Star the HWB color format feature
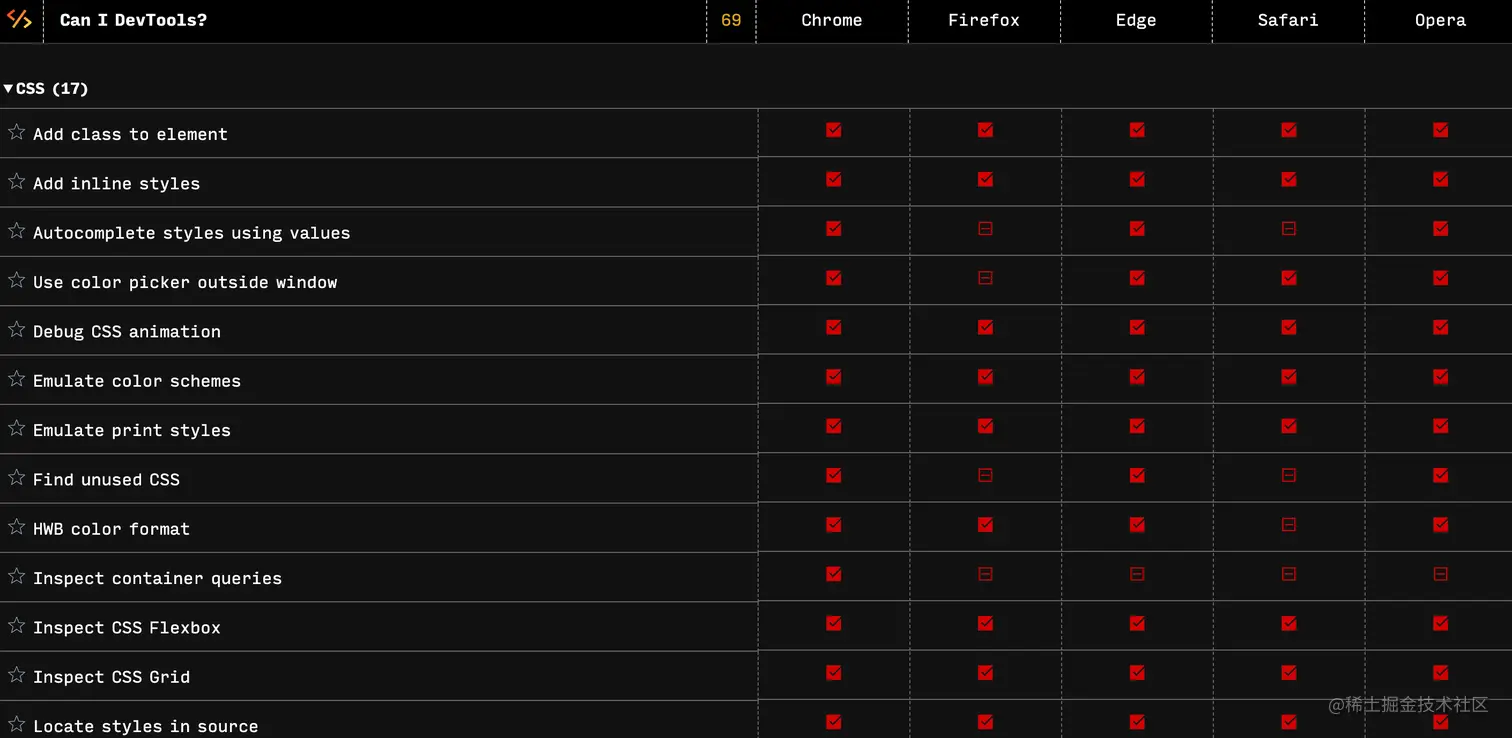 point(16,526)
